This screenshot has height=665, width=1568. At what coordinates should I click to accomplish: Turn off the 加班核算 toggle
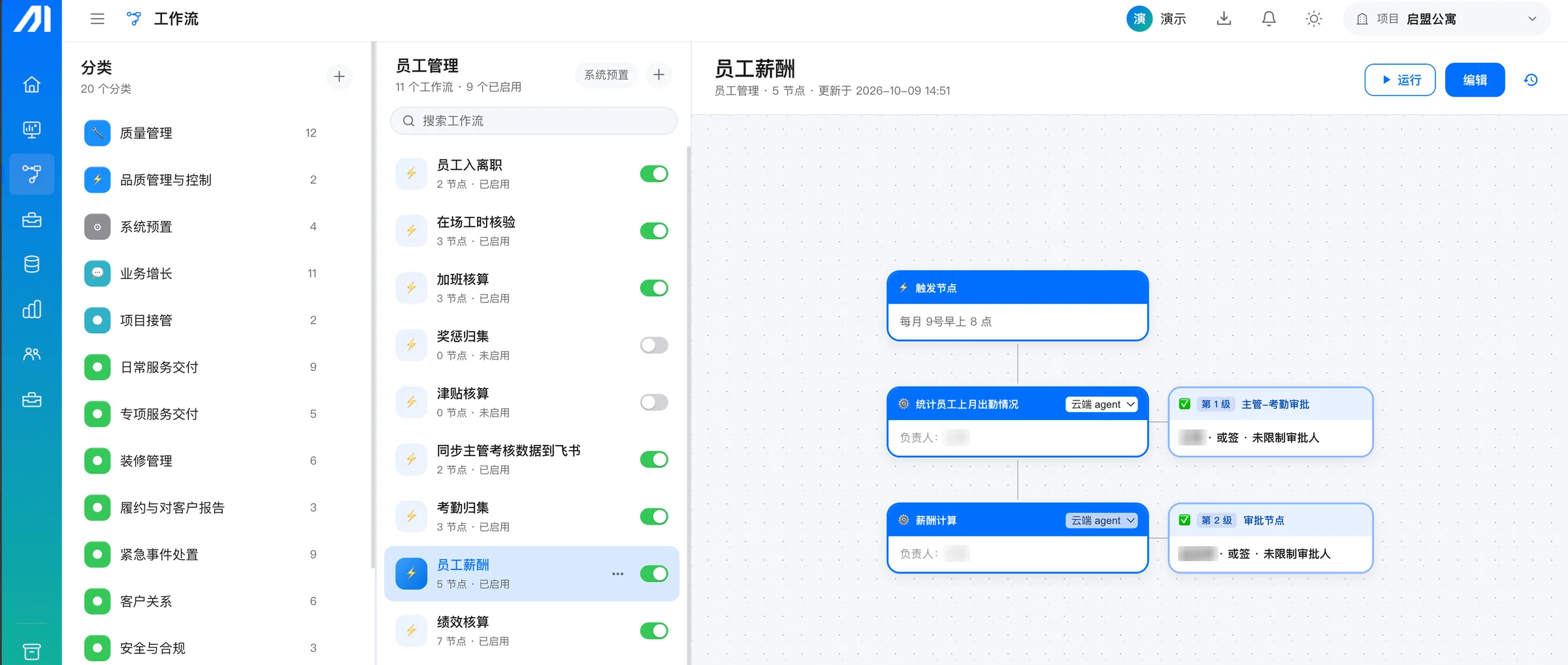pos(654,288)
